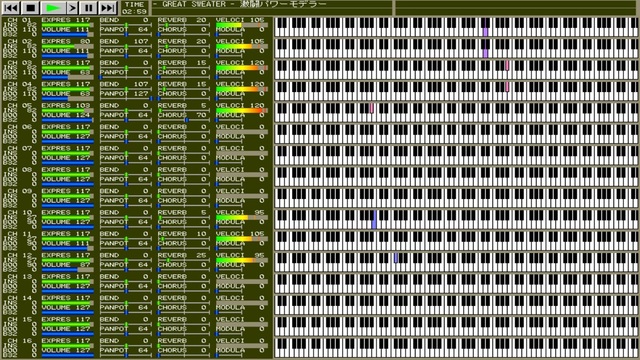Click the CH 02 EXPRES bar at 80
The height and width of the screenshot is (360, 640).
coord(67,46)
